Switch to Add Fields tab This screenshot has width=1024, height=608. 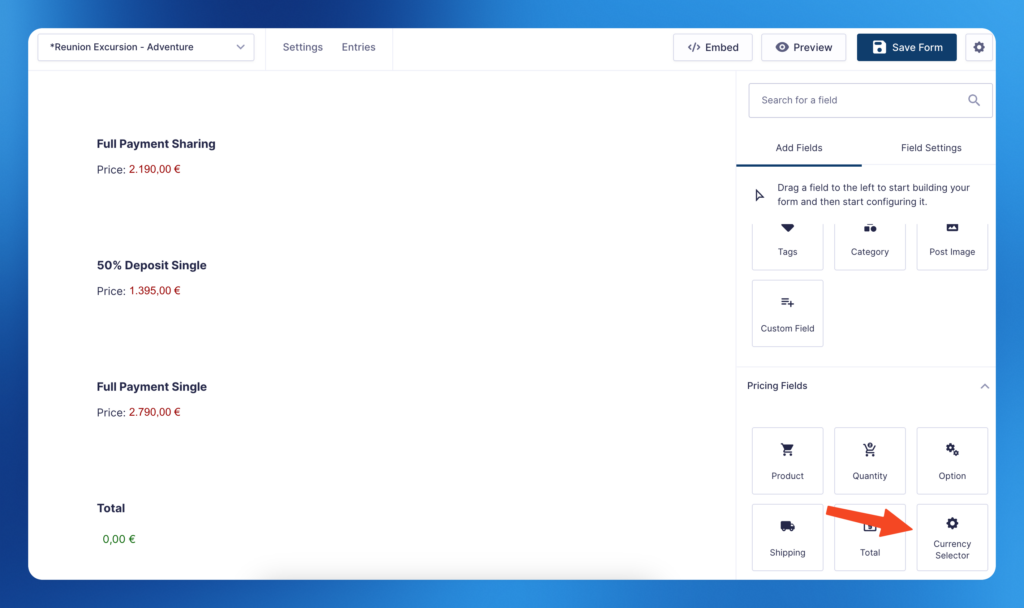[x=799, y=148]
